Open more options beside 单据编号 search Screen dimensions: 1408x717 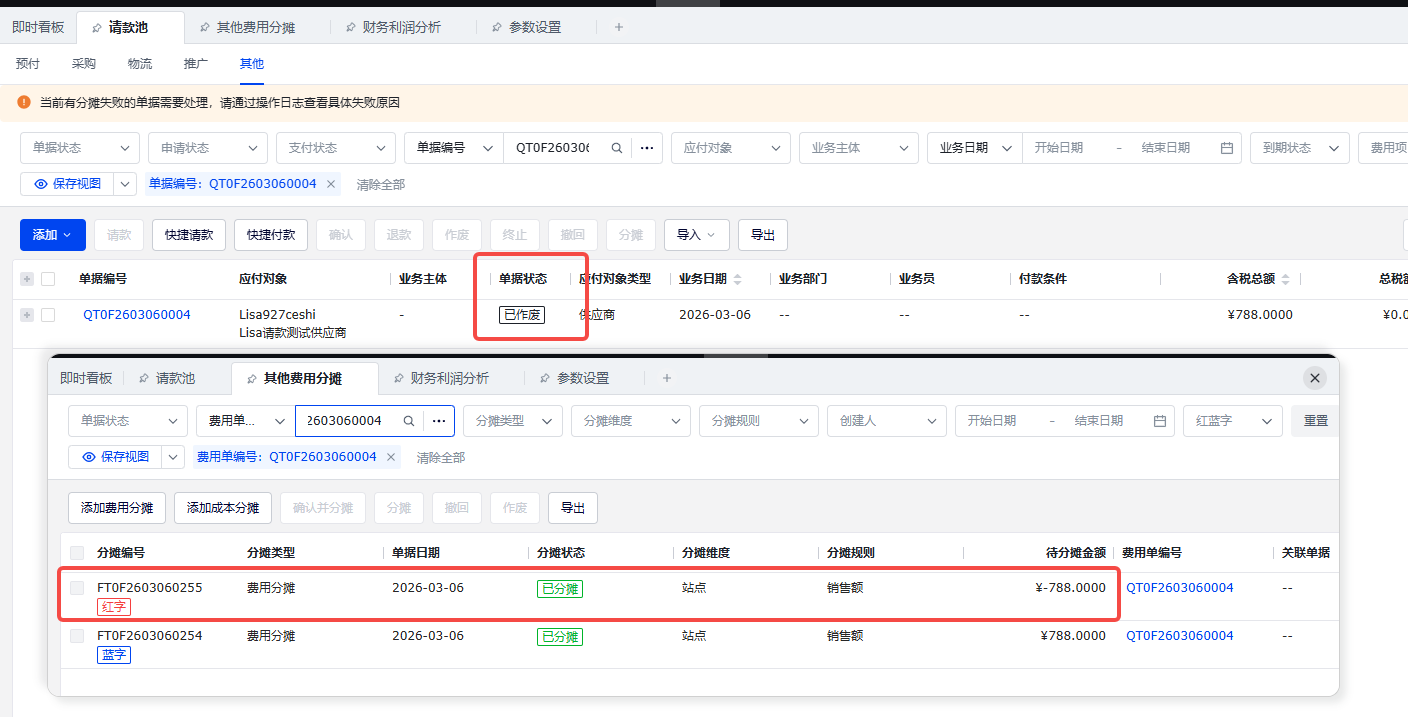pyautogui.click(x=646, y=148)
